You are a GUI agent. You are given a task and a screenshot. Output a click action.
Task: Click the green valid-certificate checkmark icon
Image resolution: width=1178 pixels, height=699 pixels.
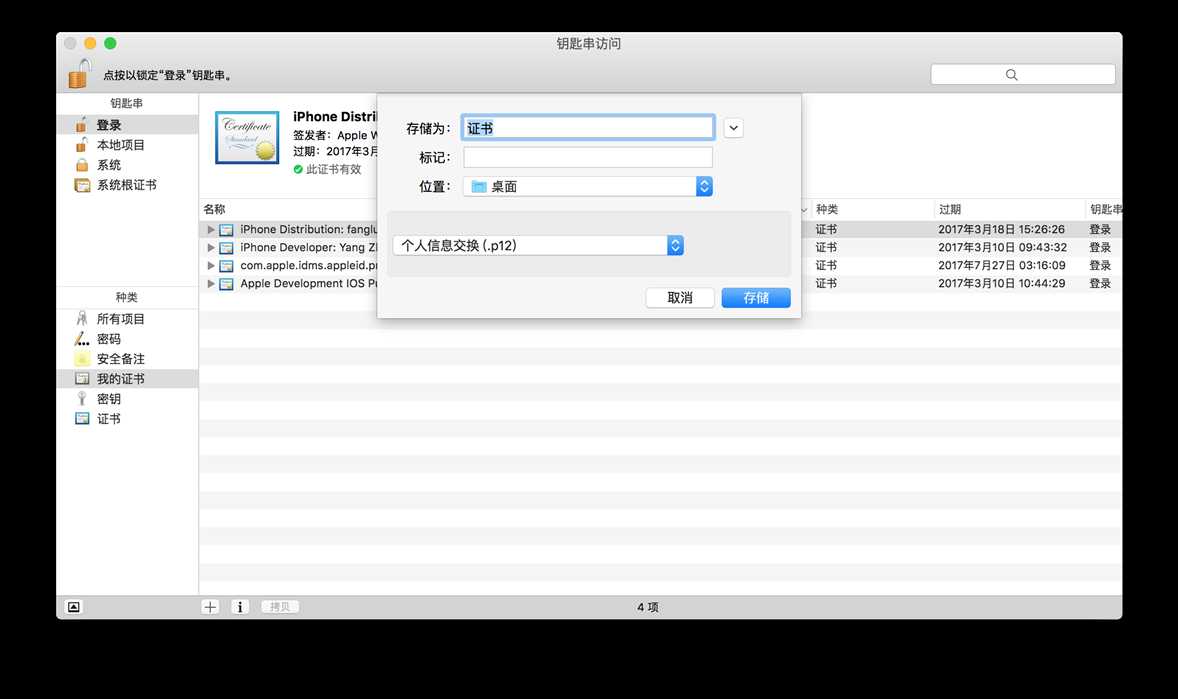coord(298,169)
